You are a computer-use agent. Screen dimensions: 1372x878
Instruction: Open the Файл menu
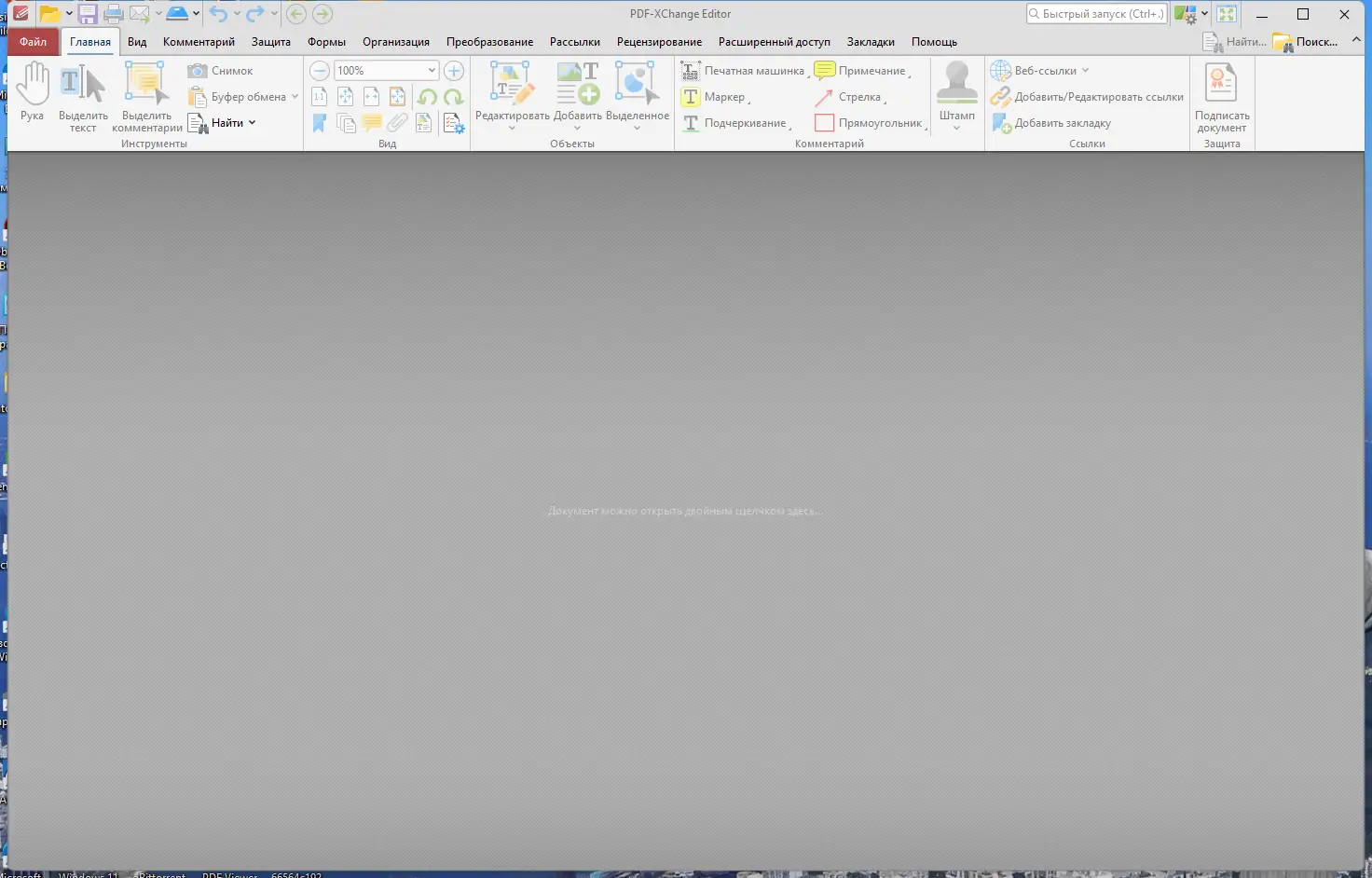point(33,42)
